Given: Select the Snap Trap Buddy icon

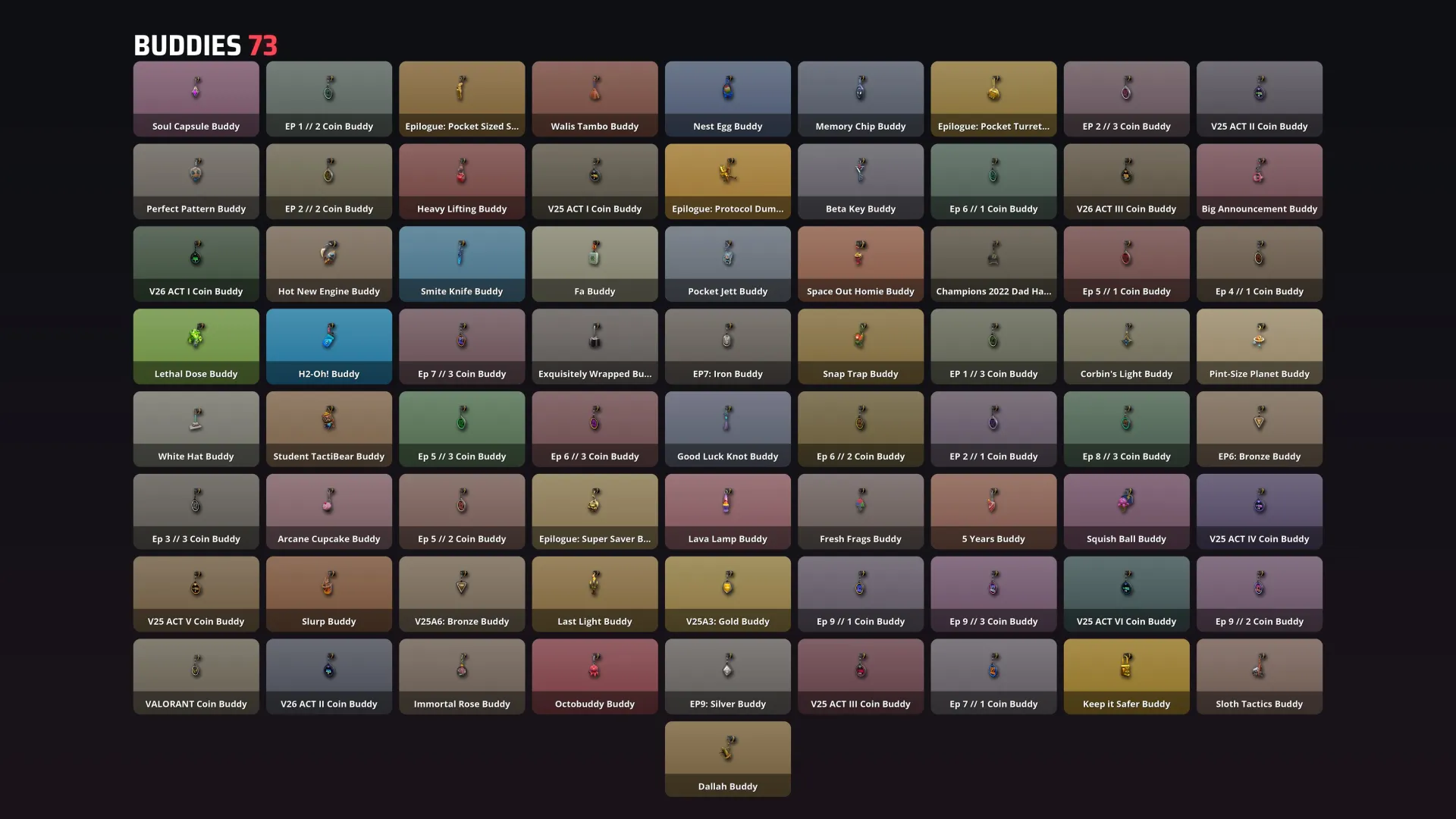Looking at the screenshot, I should pyautogui.click(x=860, y=336).
